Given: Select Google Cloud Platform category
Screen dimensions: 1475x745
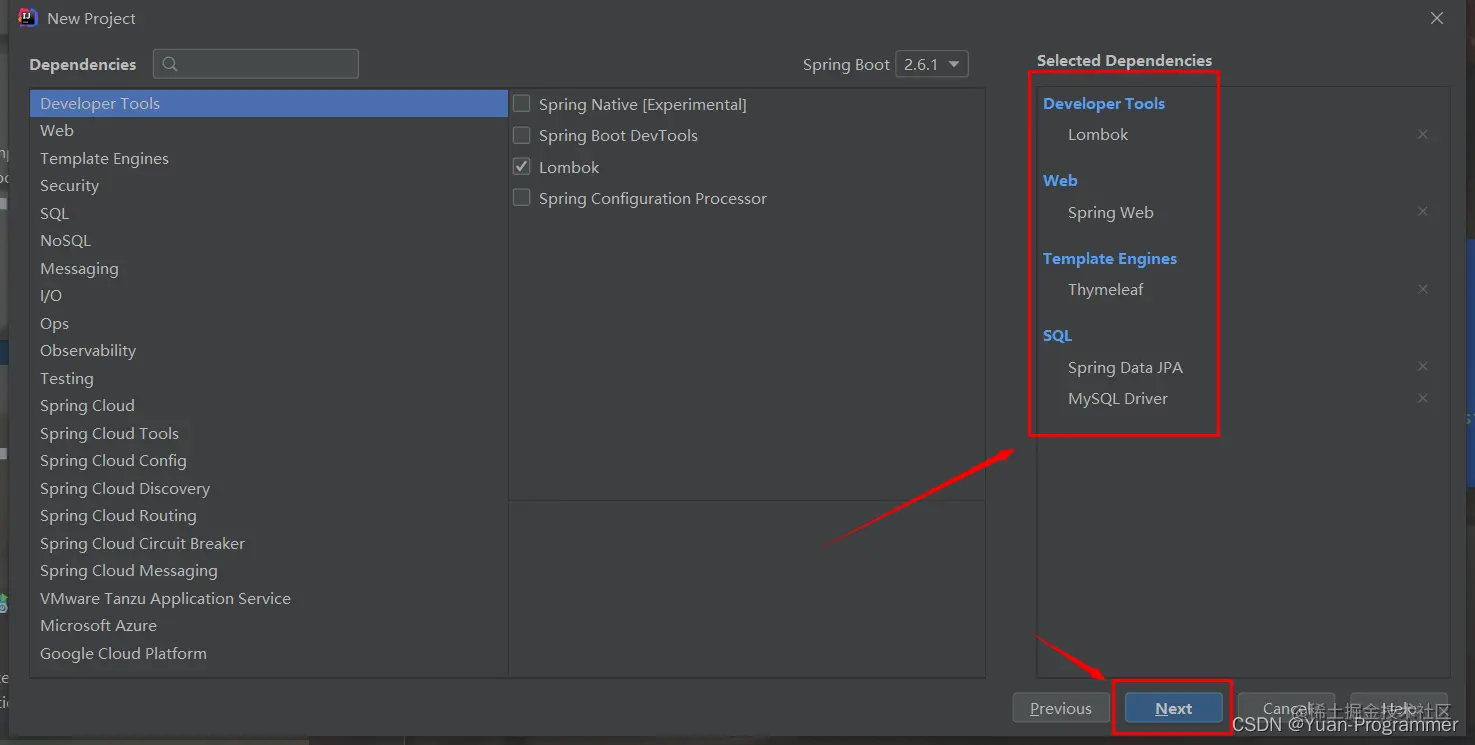Looking at the screenshot, I should pyautogui.click(x=269, y=653).
